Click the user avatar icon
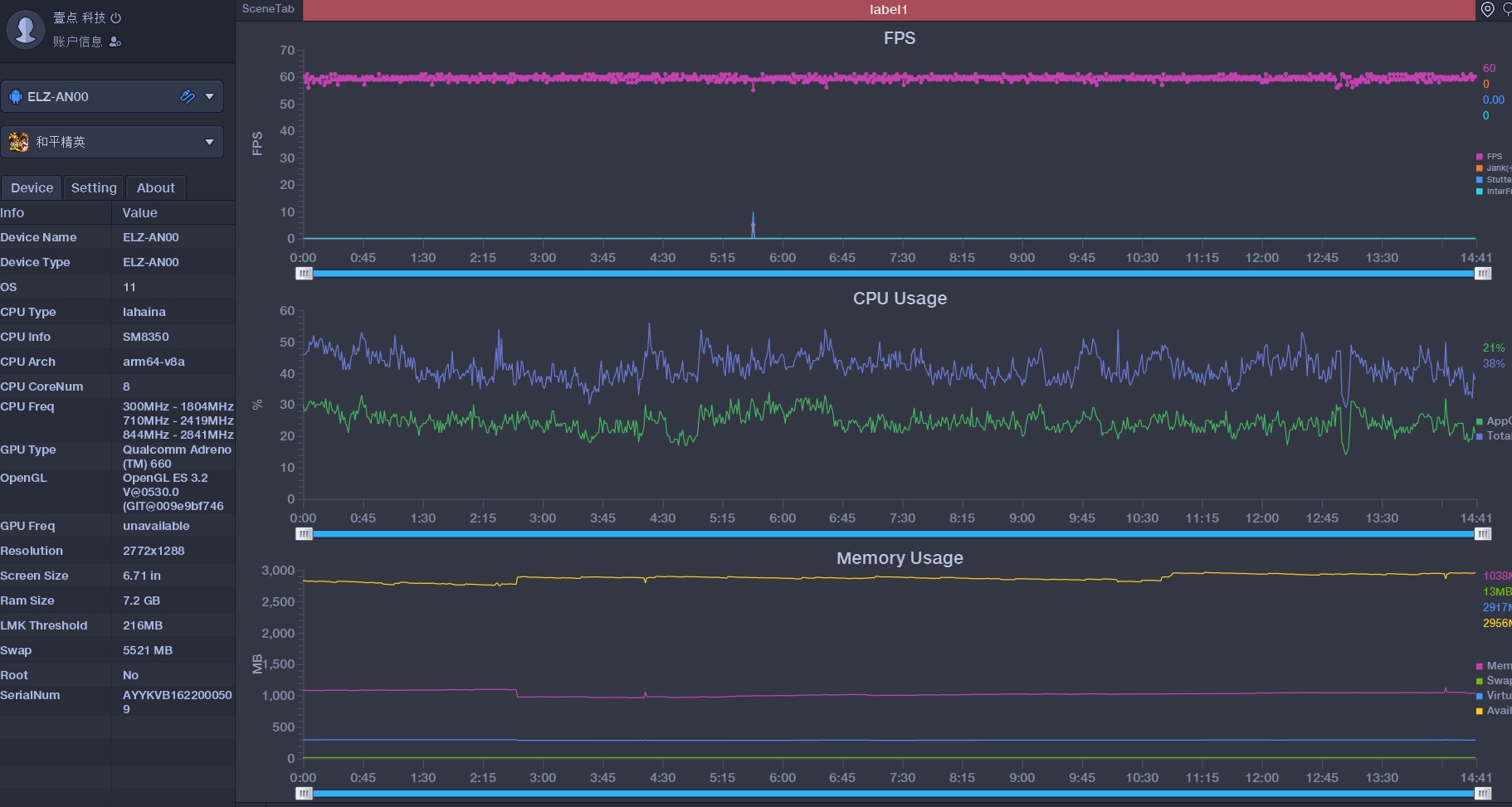This screenshot has height=807, width=1512. [26, 30]
